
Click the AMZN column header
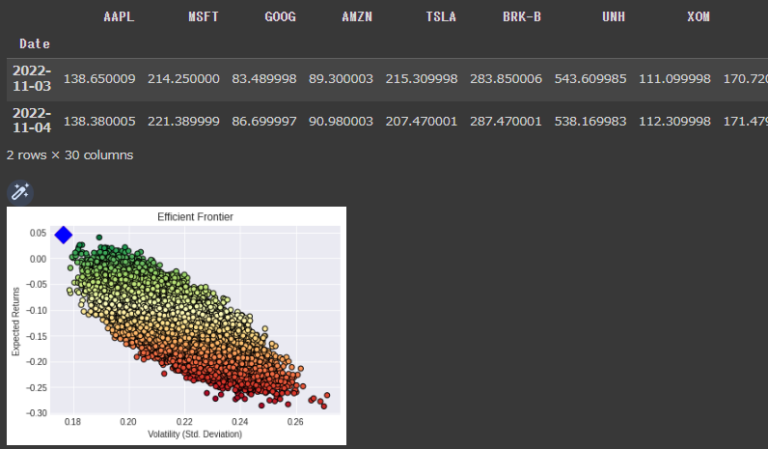pyautogui.click(x=356, y=17)
